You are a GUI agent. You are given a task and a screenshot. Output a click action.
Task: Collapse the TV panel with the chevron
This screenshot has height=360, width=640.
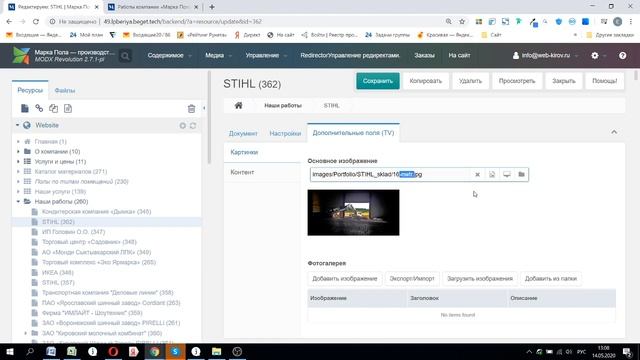(x=614, y=132)
